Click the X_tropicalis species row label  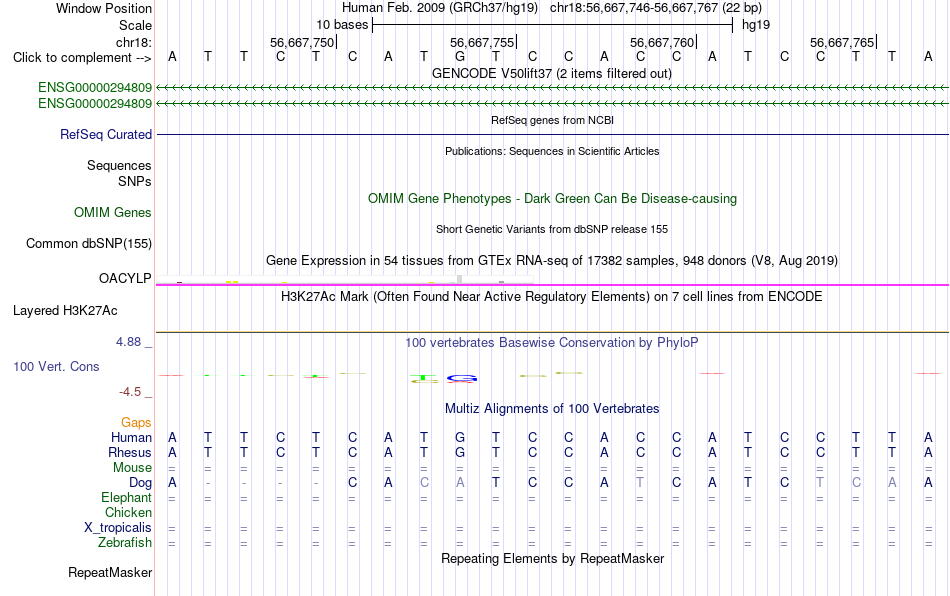click(x=118, y=528)
